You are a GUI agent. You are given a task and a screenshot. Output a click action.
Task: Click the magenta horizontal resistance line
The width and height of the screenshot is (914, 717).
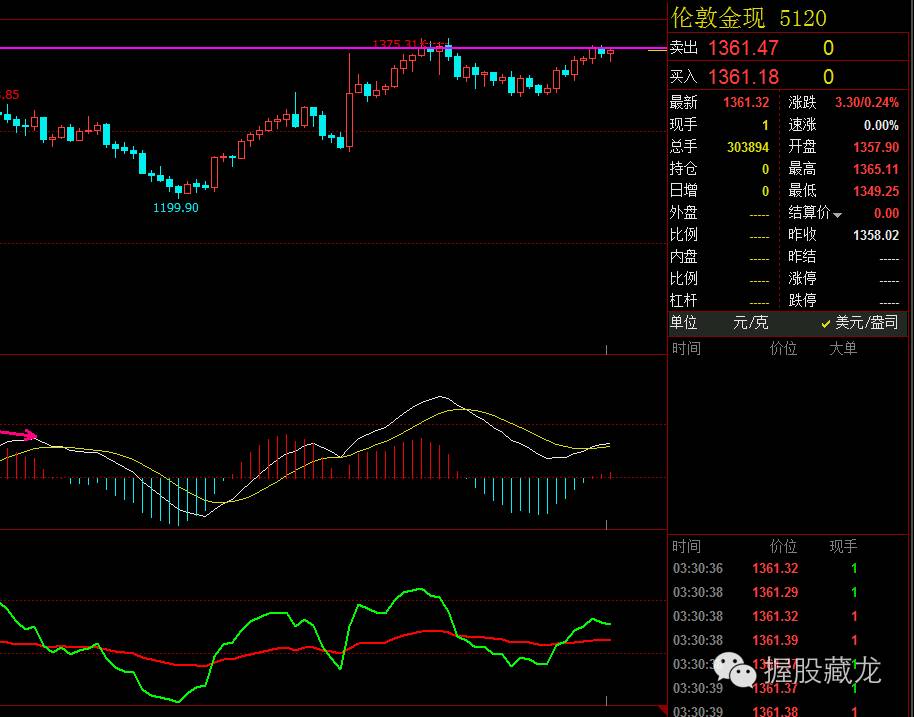pyautogui.click(x=200, y=48)
